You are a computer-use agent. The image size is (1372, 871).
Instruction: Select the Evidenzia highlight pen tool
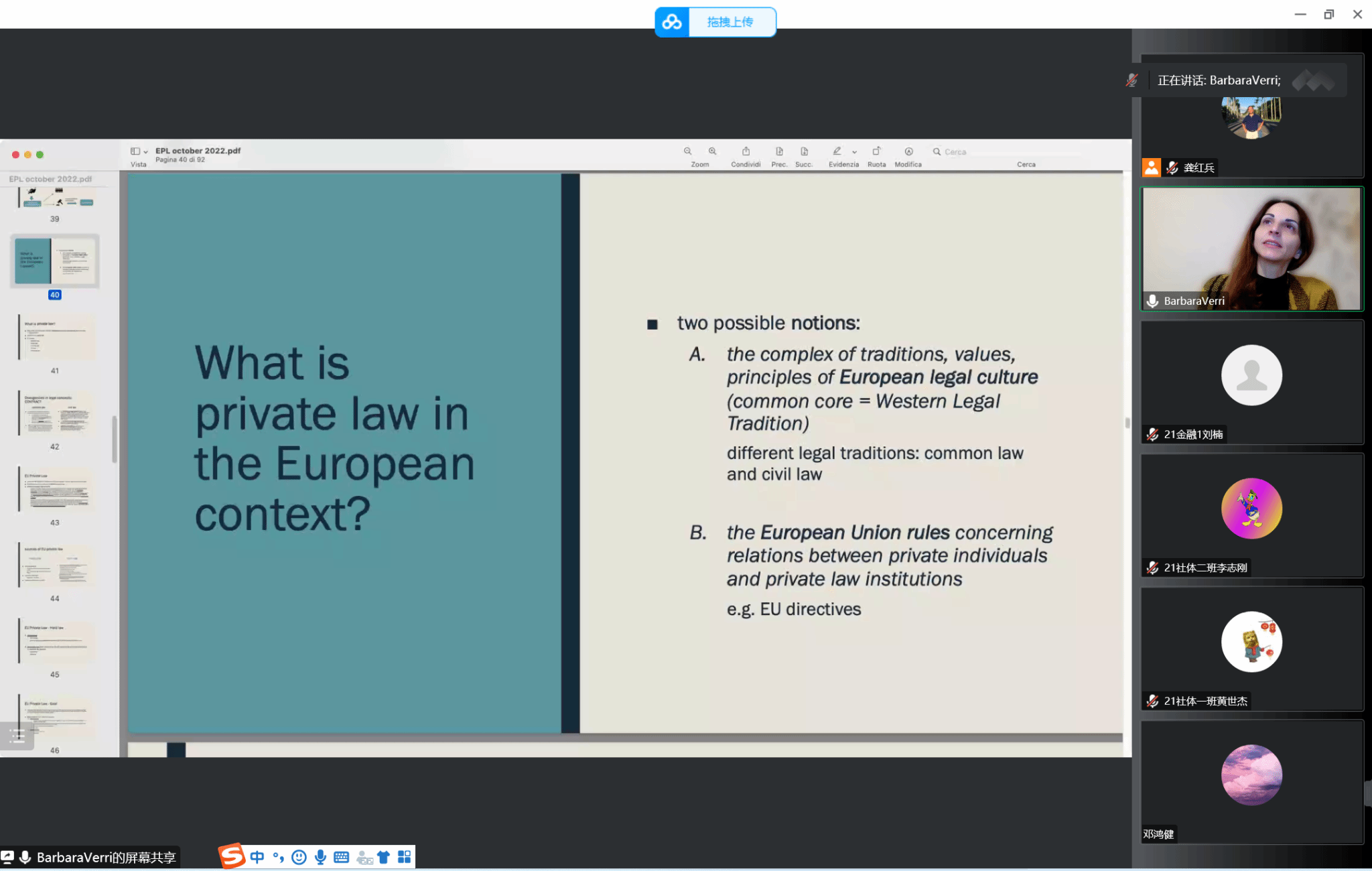click(837, 151)
